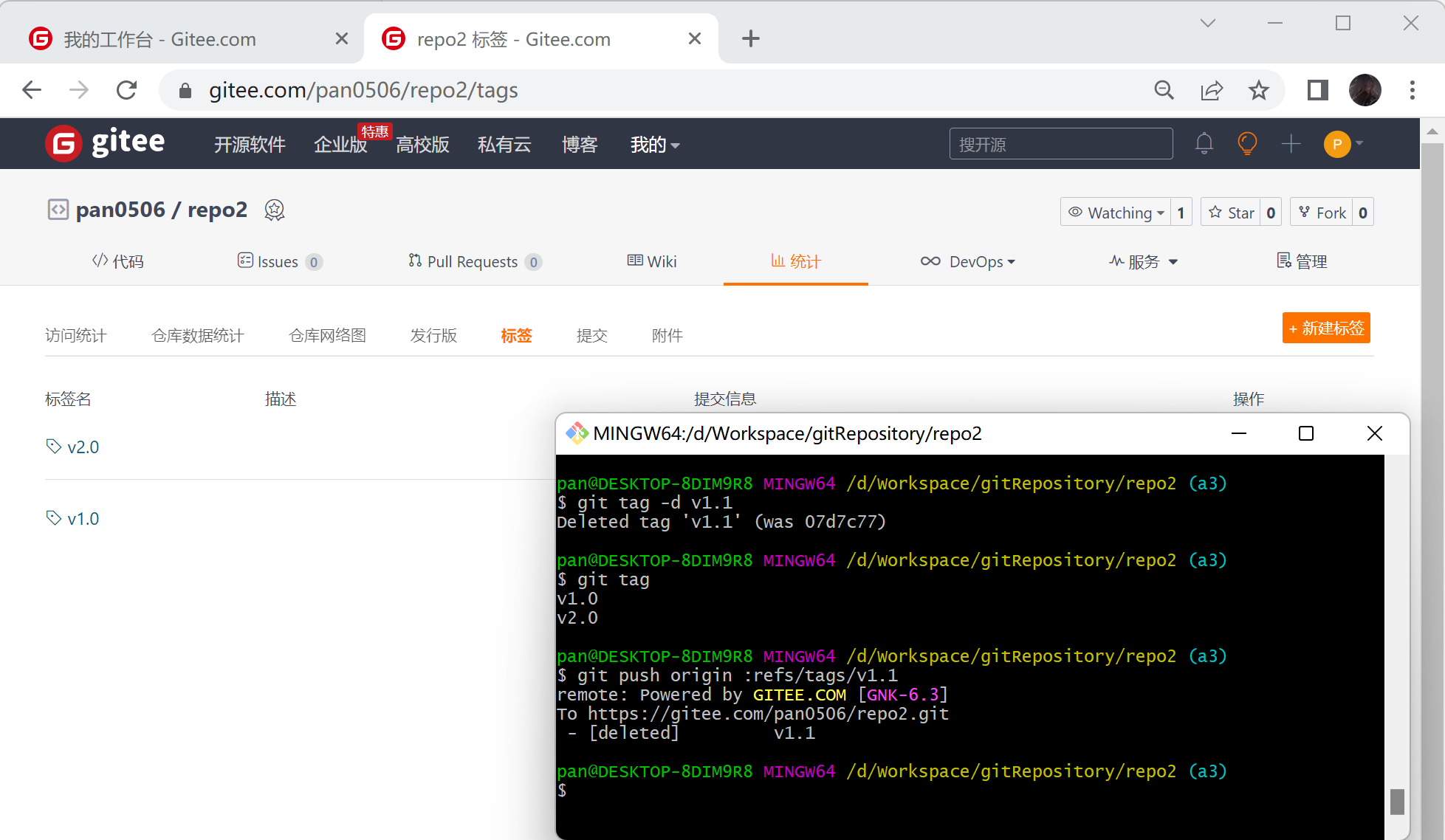Switch to the Pull Requests tab
Screen dimensions: 1445x840
(474, 261)
